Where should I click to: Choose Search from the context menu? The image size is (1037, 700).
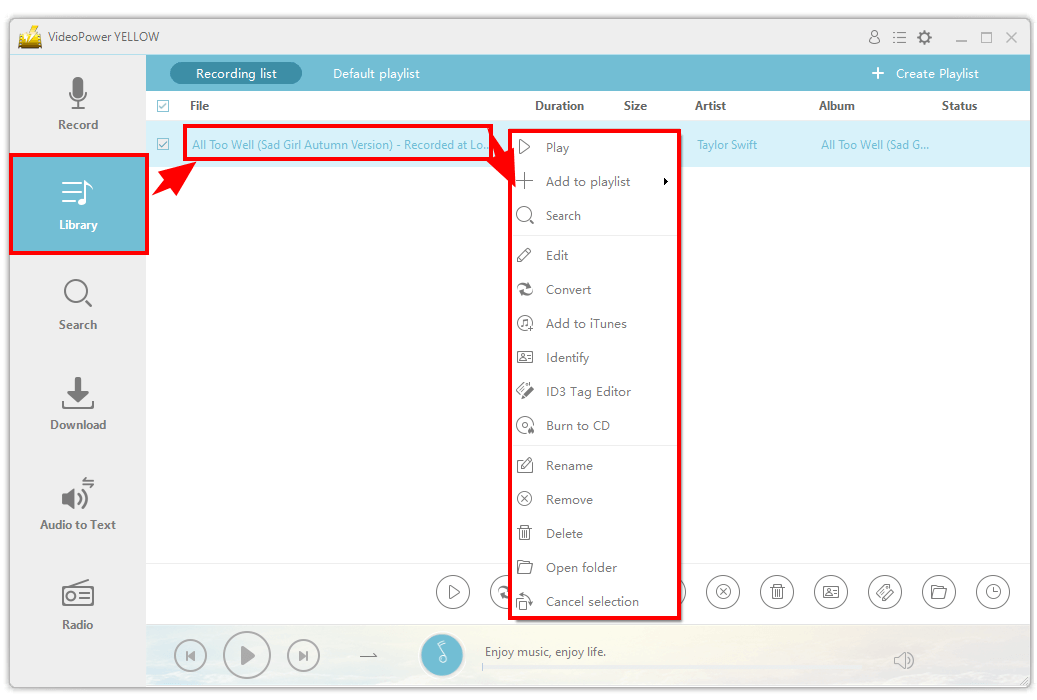(x=595, y=216)
